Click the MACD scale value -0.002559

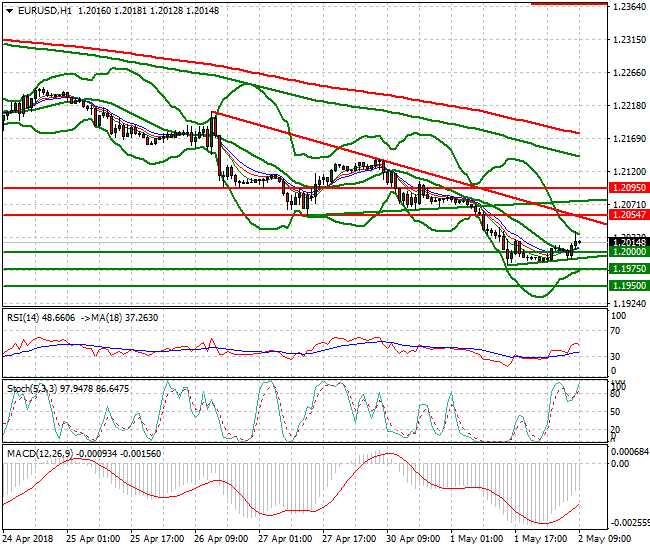point(628,522)
